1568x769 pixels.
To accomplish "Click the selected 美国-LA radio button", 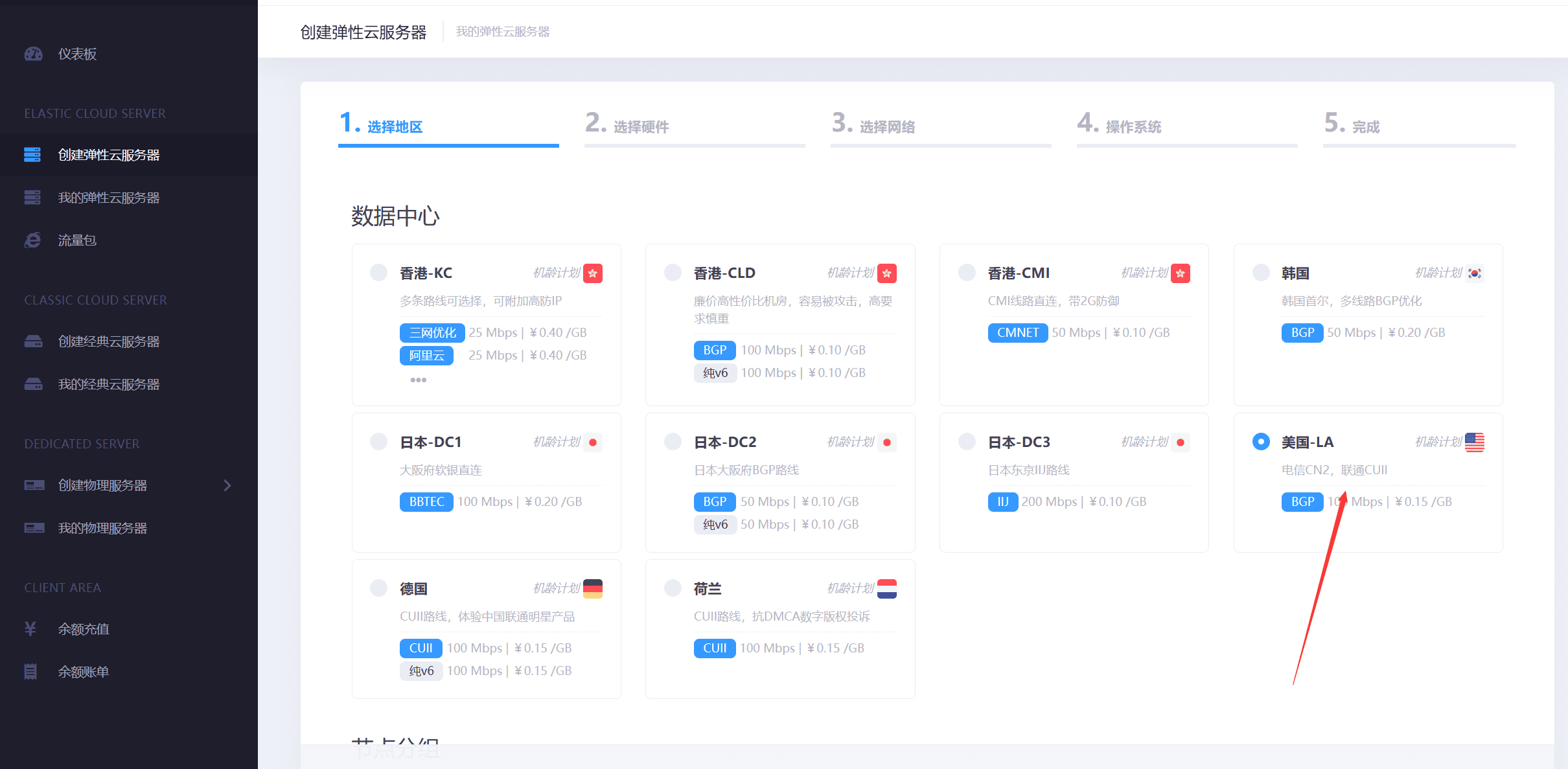I will (x=1261, y=441).
